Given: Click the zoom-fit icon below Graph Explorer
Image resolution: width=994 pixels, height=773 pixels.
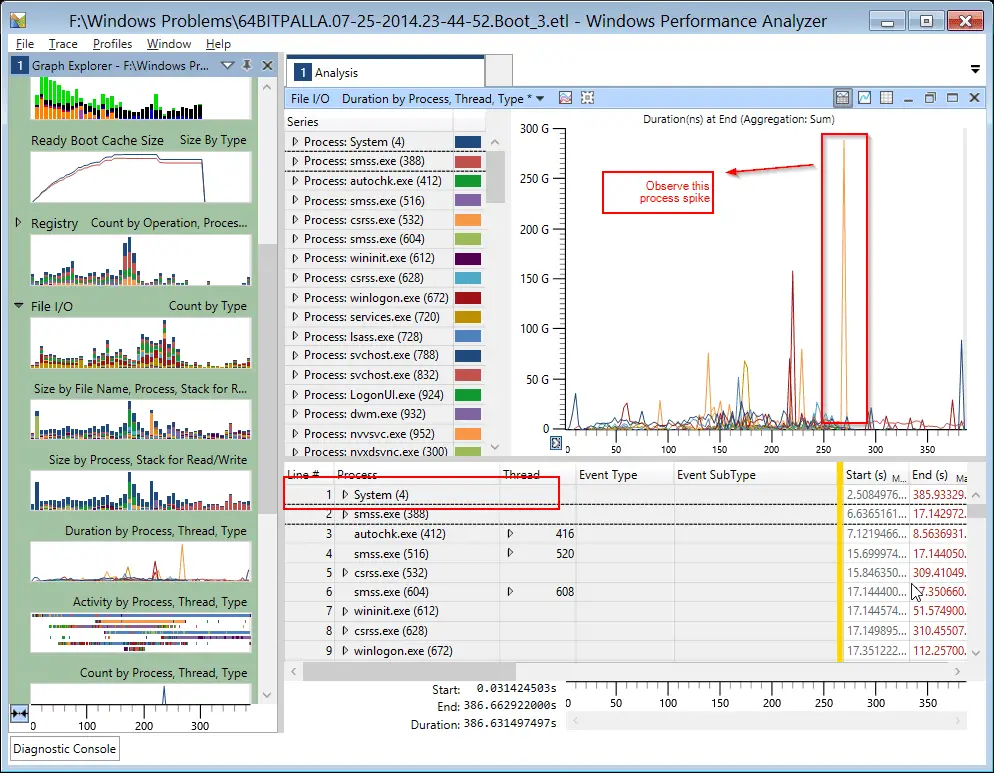Looking at the screenshot, I should (x=19, y=714).
